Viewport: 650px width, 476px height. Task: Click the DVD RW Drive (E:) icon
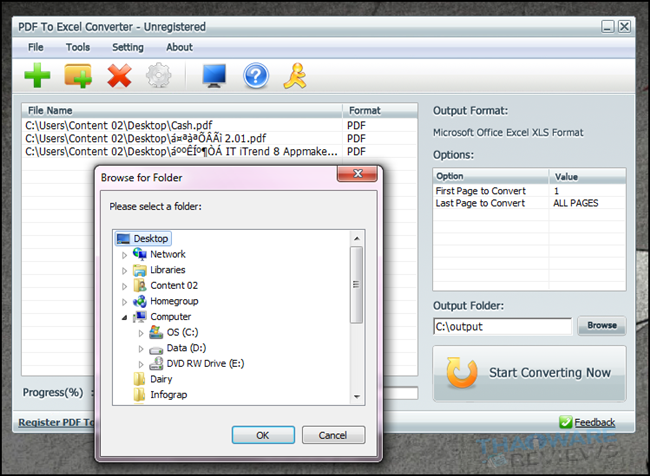(x=156, y=364)
